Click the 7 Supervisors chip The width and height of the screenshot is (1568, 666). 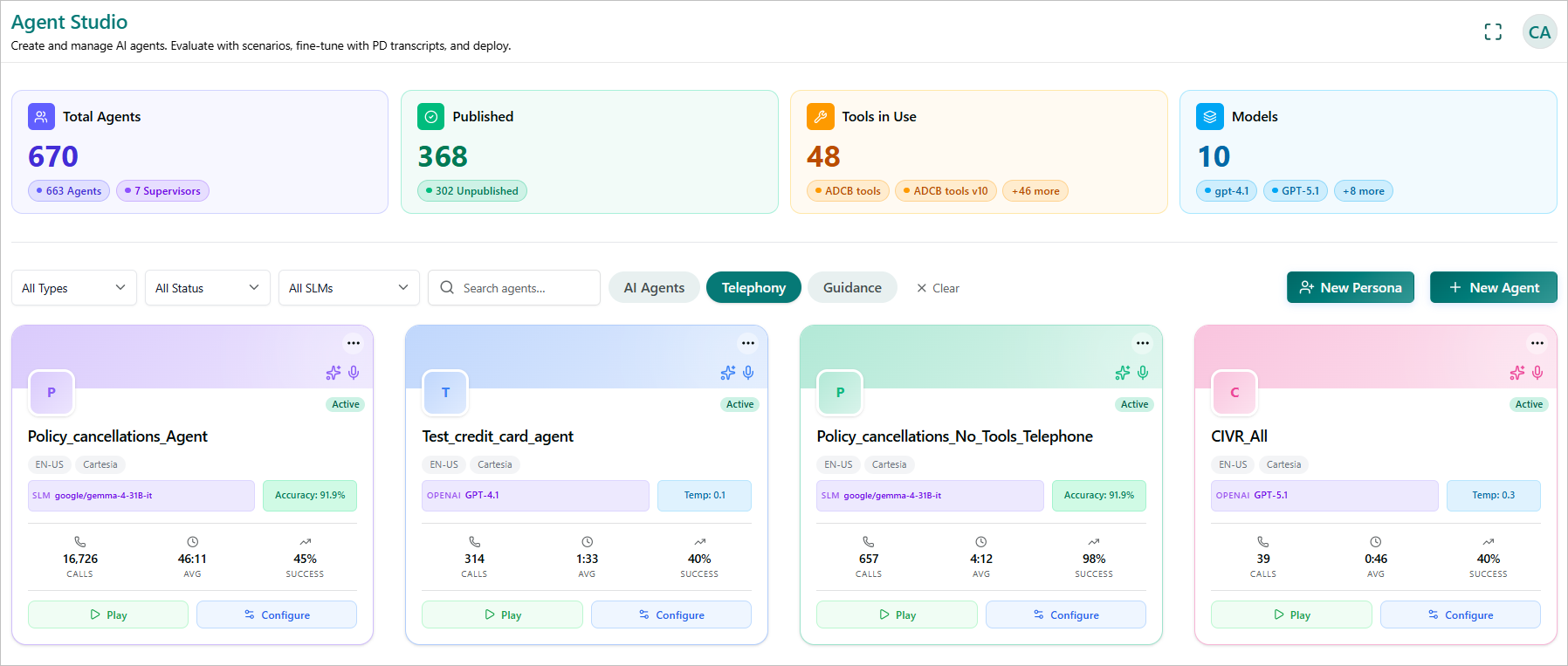162,191
